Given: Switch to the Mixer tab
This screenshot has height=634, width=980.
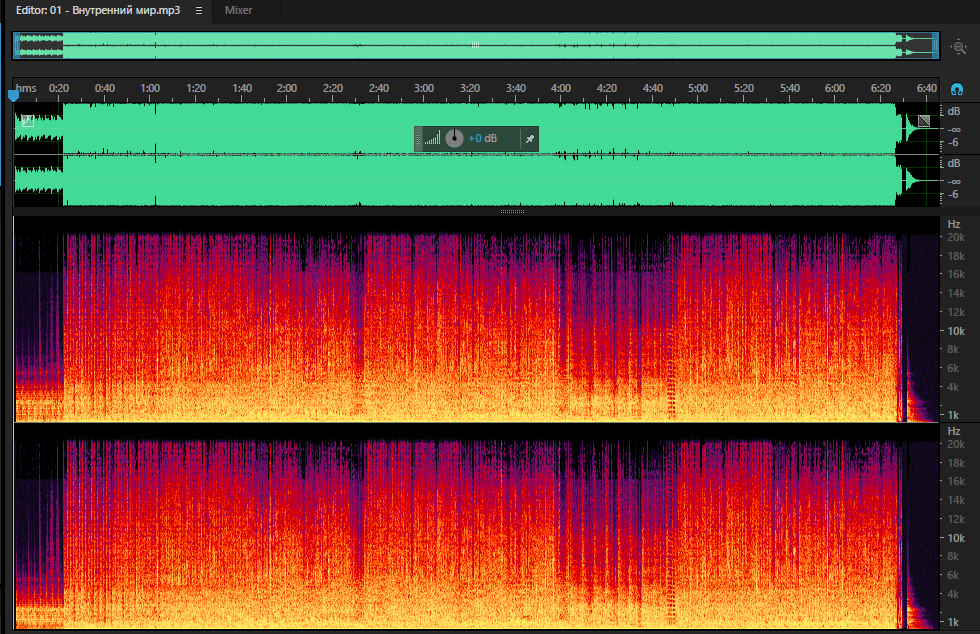Looking at the screenshot, I should click(238, 11).
